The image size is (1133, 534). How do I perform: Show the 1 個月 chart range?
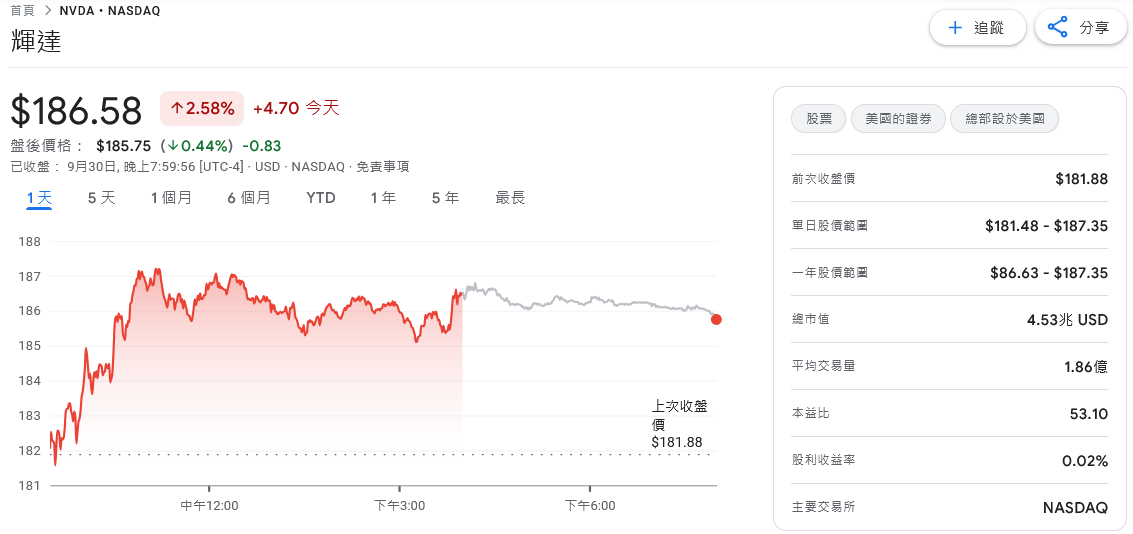click(x=171, y=198)
